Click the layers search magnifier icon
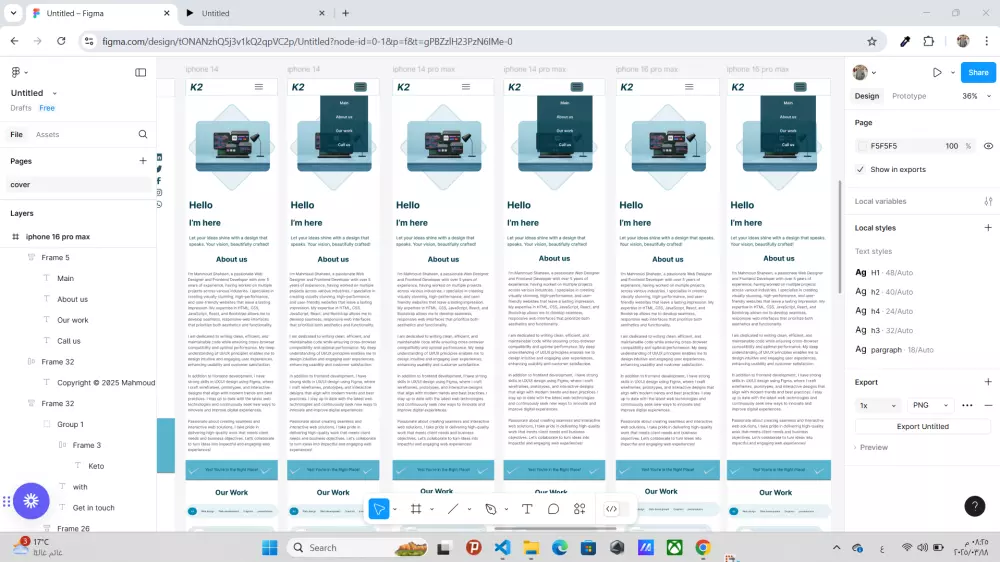The width and height of the screenshot is (1000, 562). click(x=143, y=134)
